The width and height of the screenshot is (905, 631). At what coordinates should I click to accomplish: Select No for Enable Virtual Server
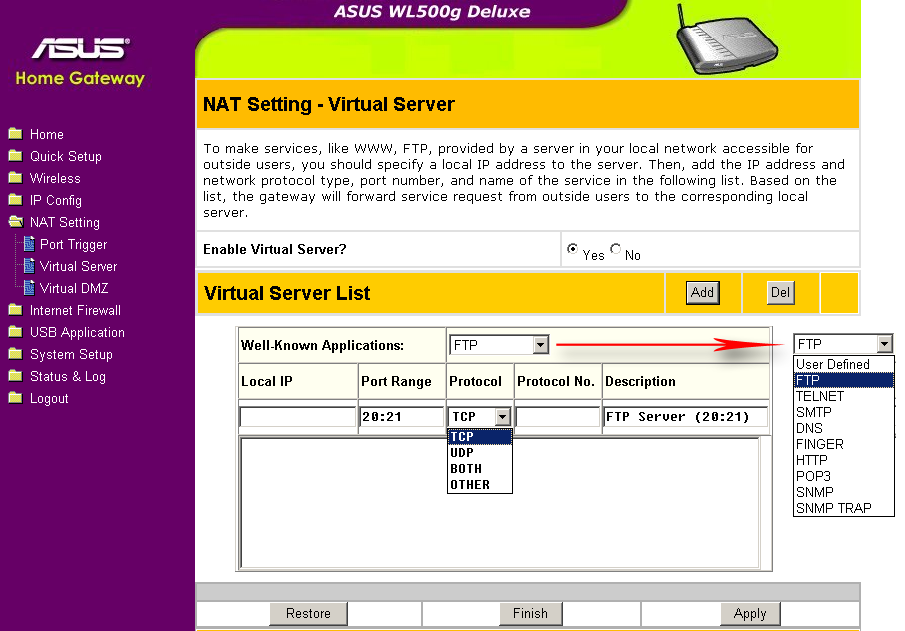tap(615, 249)
